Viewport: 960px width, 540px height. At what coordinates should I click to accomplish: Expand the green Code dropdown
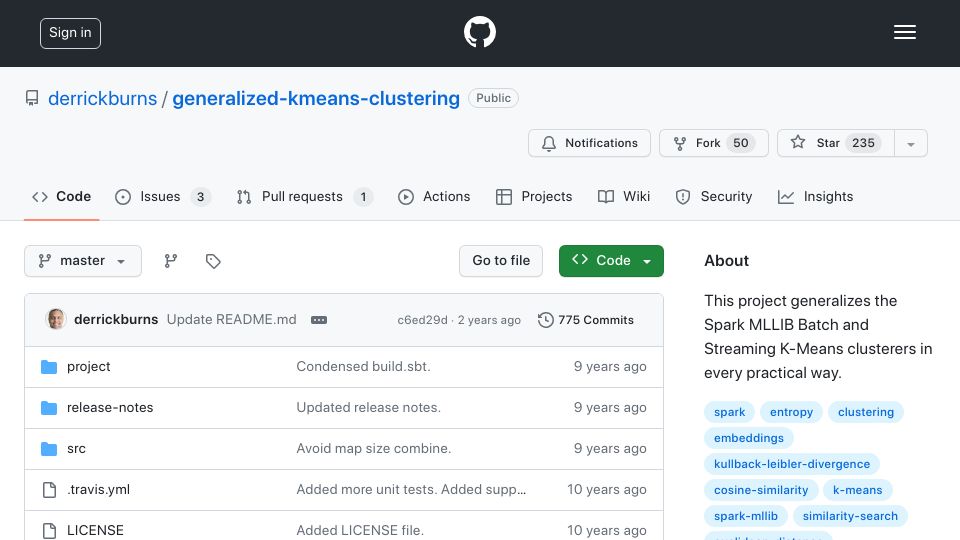coord(611,261)
